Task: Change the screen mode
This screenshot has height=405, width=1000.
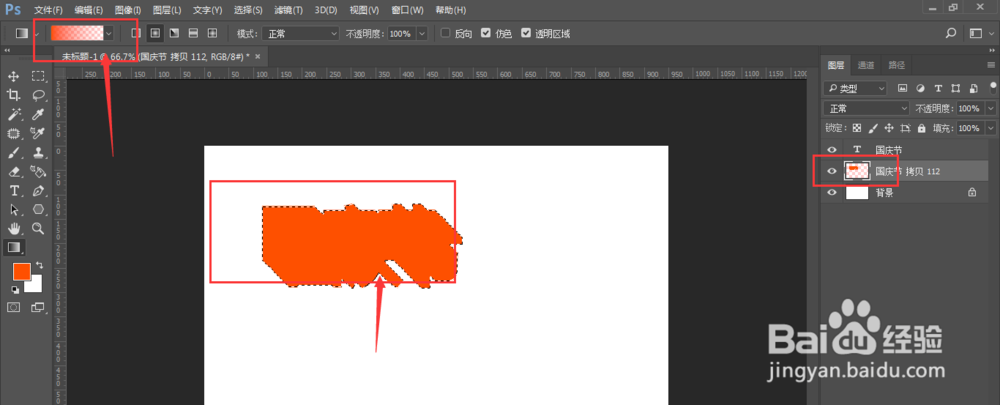Action: point(38,307)
